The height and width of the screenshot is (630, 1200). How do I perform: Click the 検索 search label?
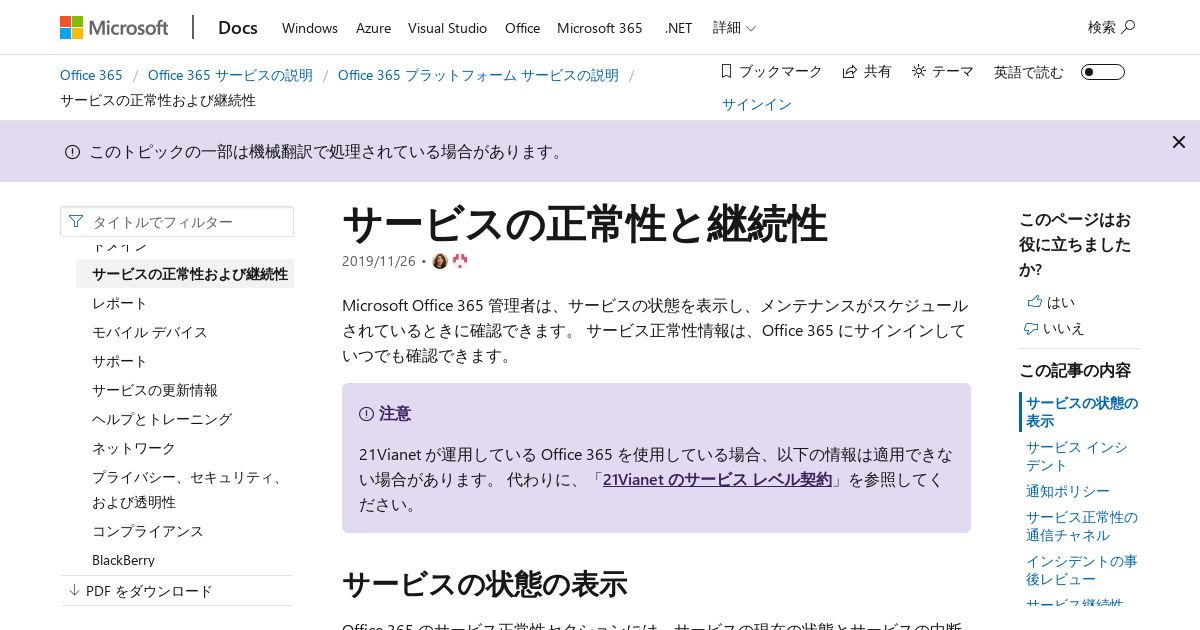click(x=1102, y=28)
